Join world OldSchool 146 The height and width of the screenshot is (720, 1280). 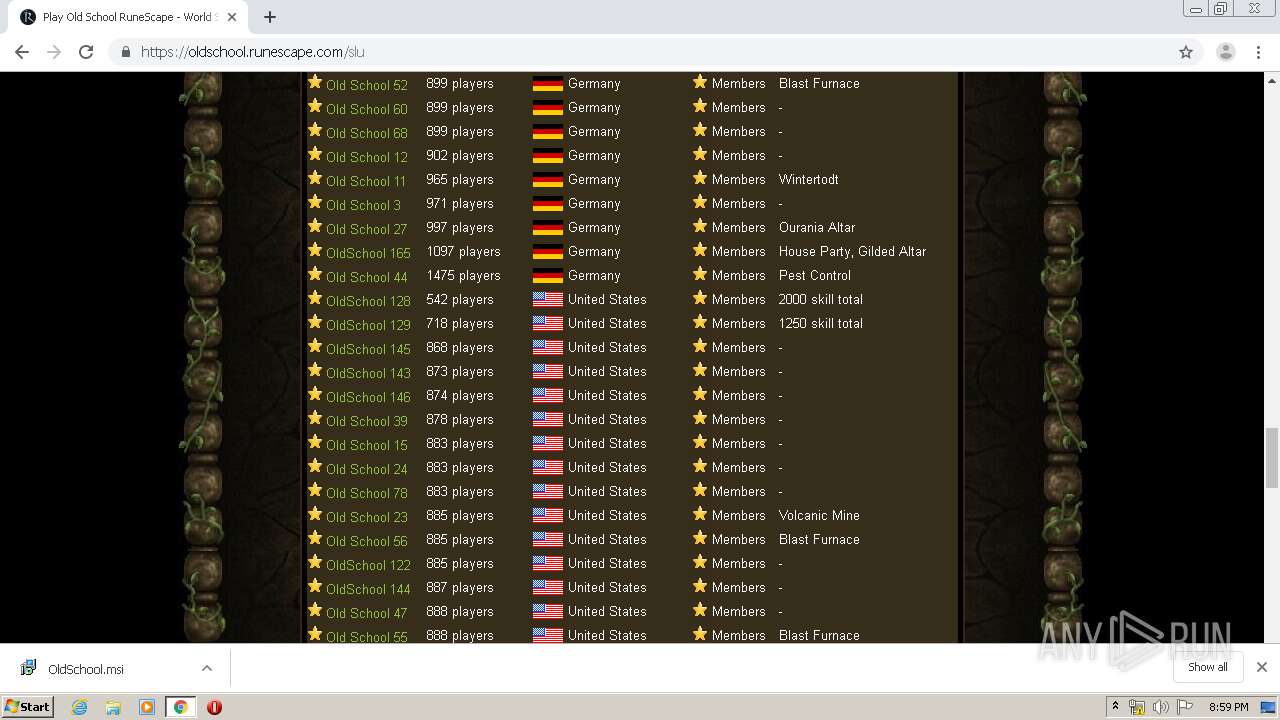(x=368, y=397)
